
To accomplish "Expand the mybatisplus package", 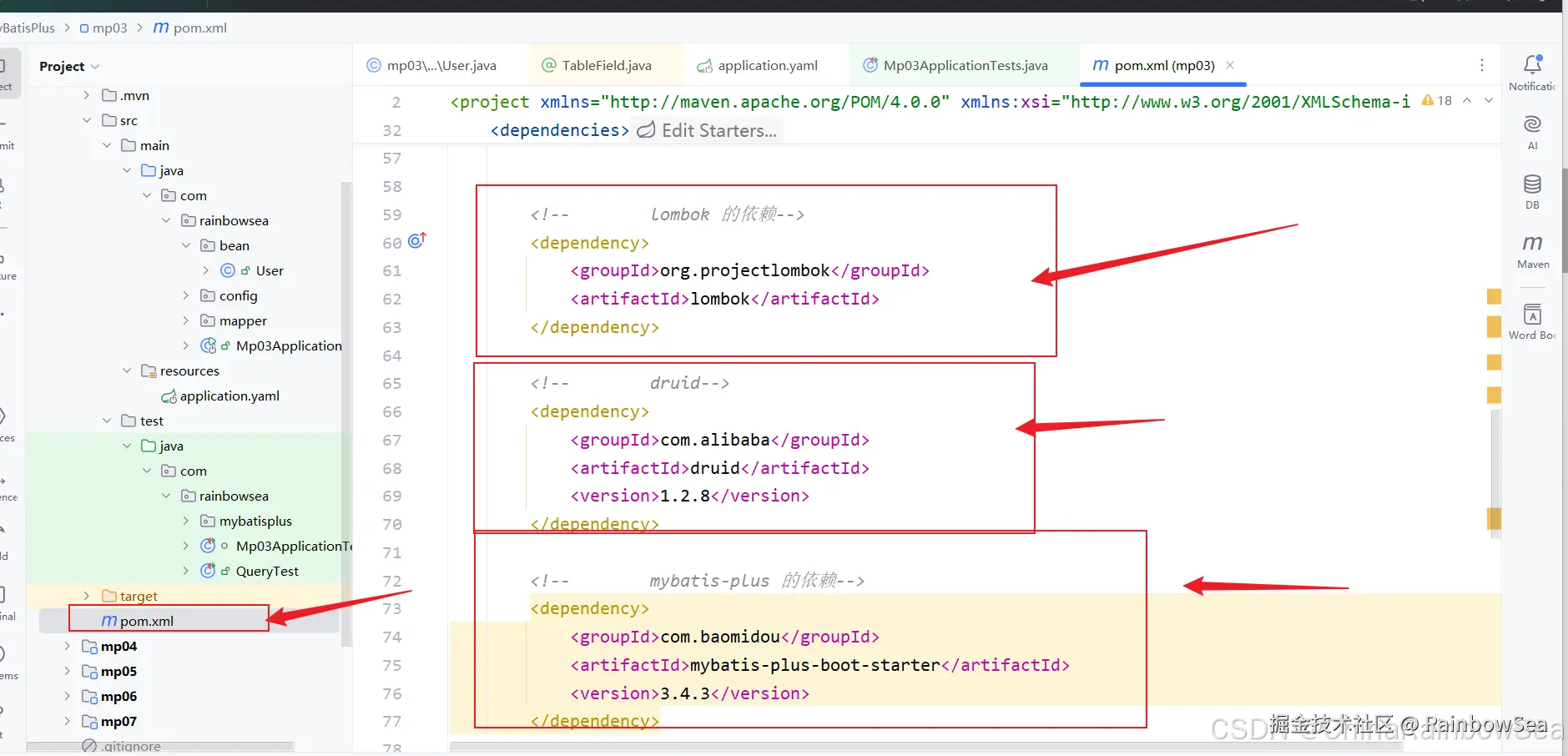I will click(186, 521).
